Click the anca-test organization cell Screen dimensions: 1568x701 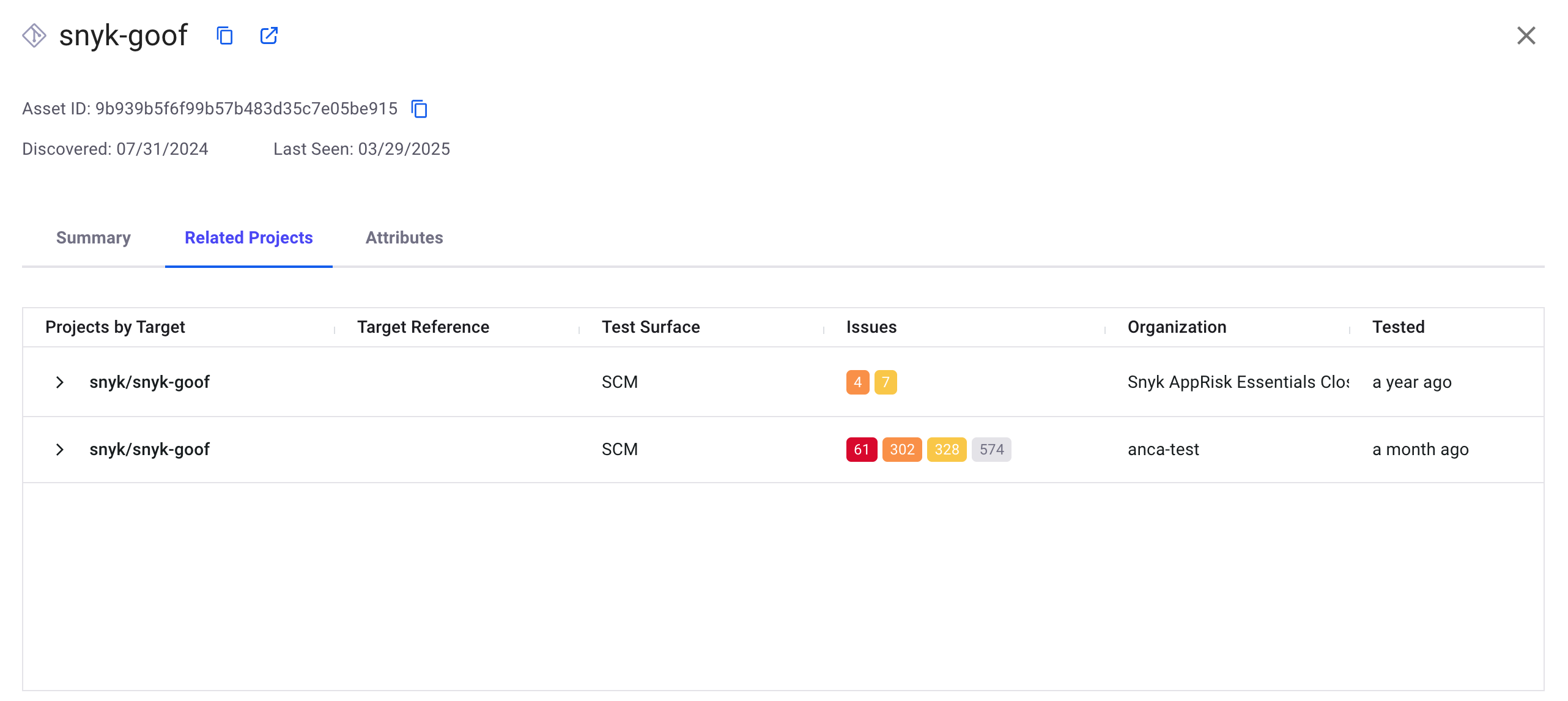click(1163, 450)
